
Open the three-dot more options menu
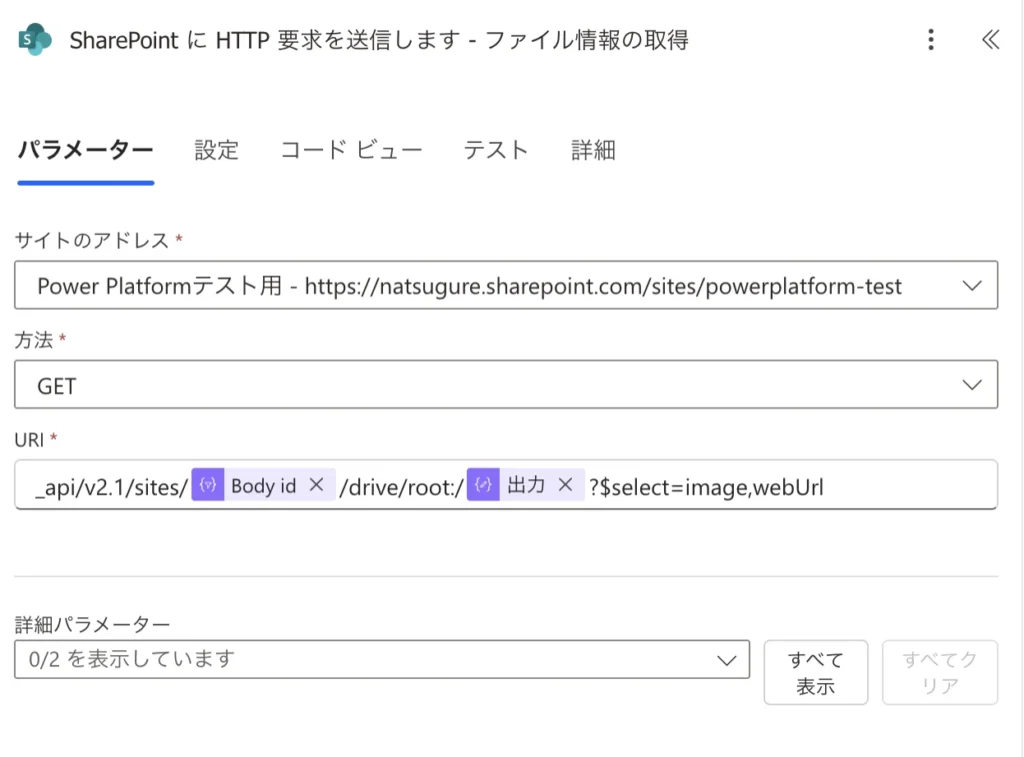pos(931,40)
